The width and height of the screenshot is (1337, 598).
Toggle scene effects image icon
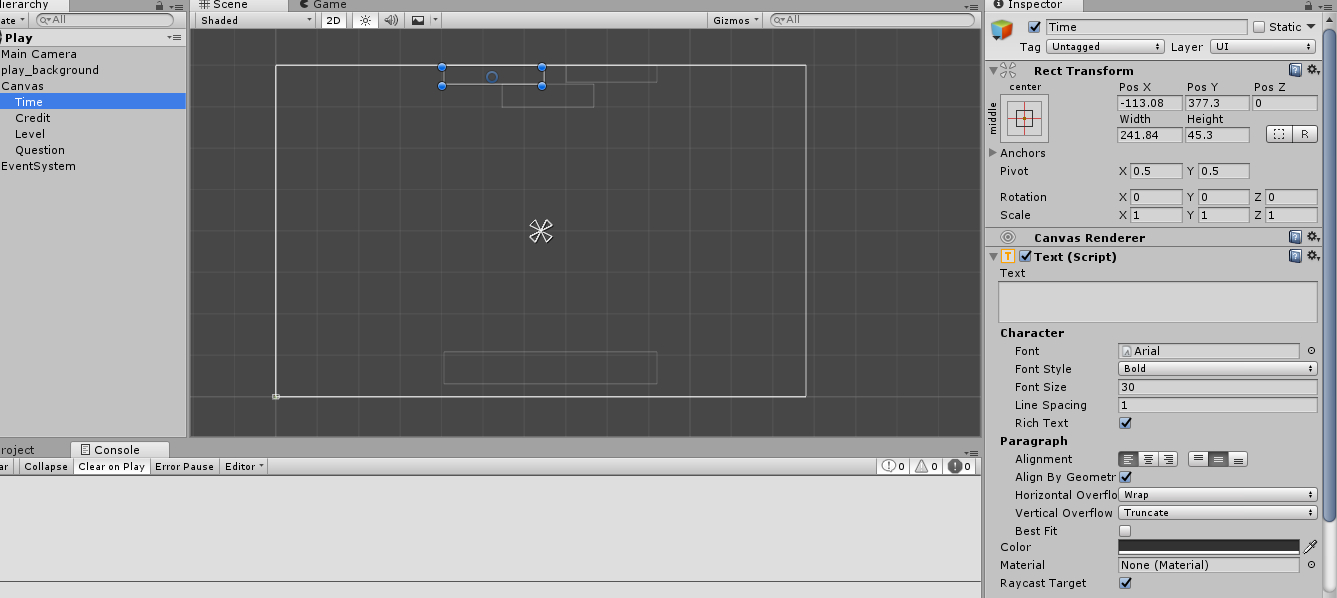(x=418, y=20)
